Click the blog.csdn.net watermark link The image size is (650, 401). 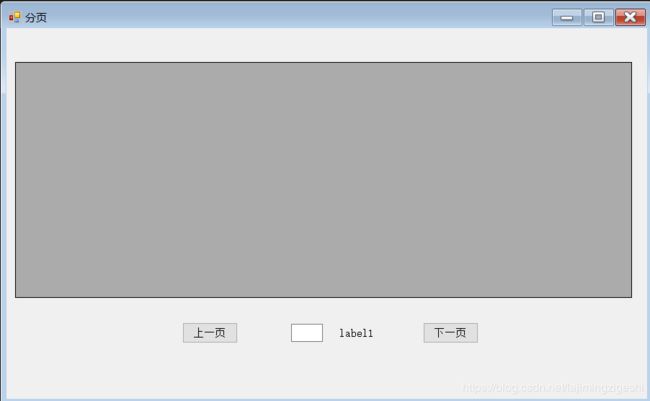[553, 388]
